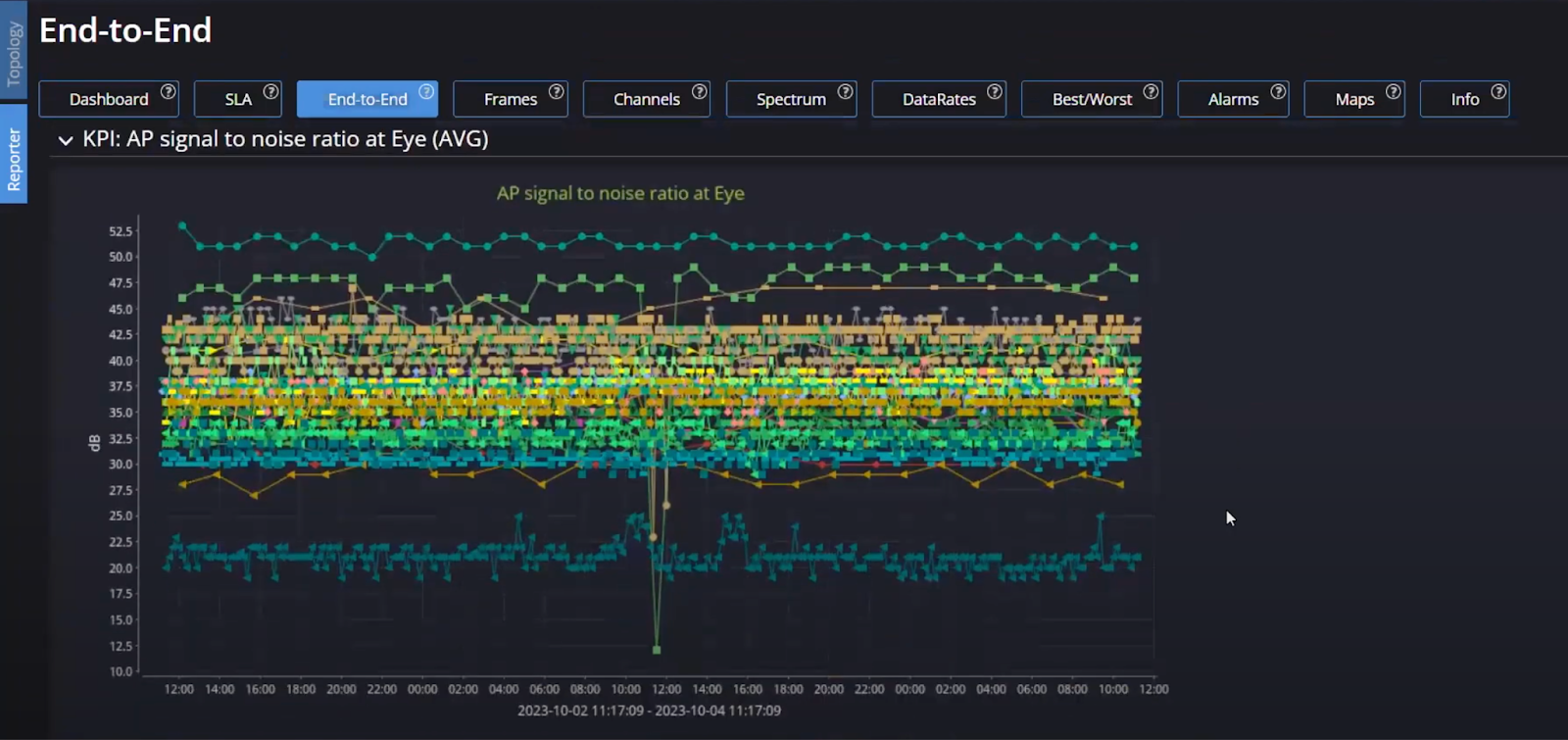Click the Alarms help question icon
The width and height of the screenshot is (1568, 740).
[1278, 91]
